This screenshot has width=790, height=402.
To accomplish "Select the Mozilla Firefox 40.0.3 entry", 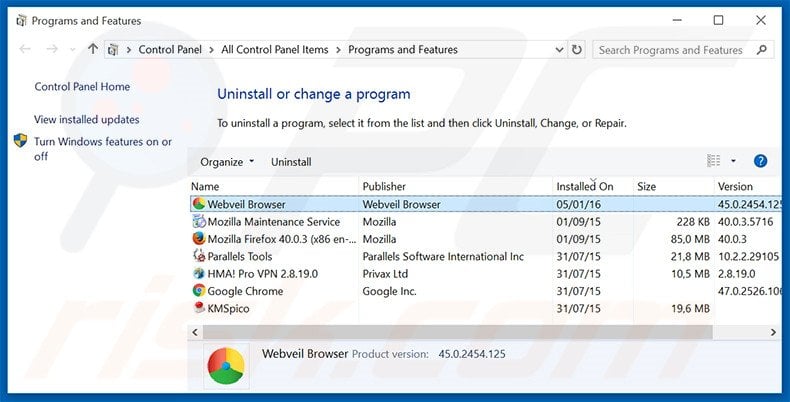I will click(x=282, y=239).
